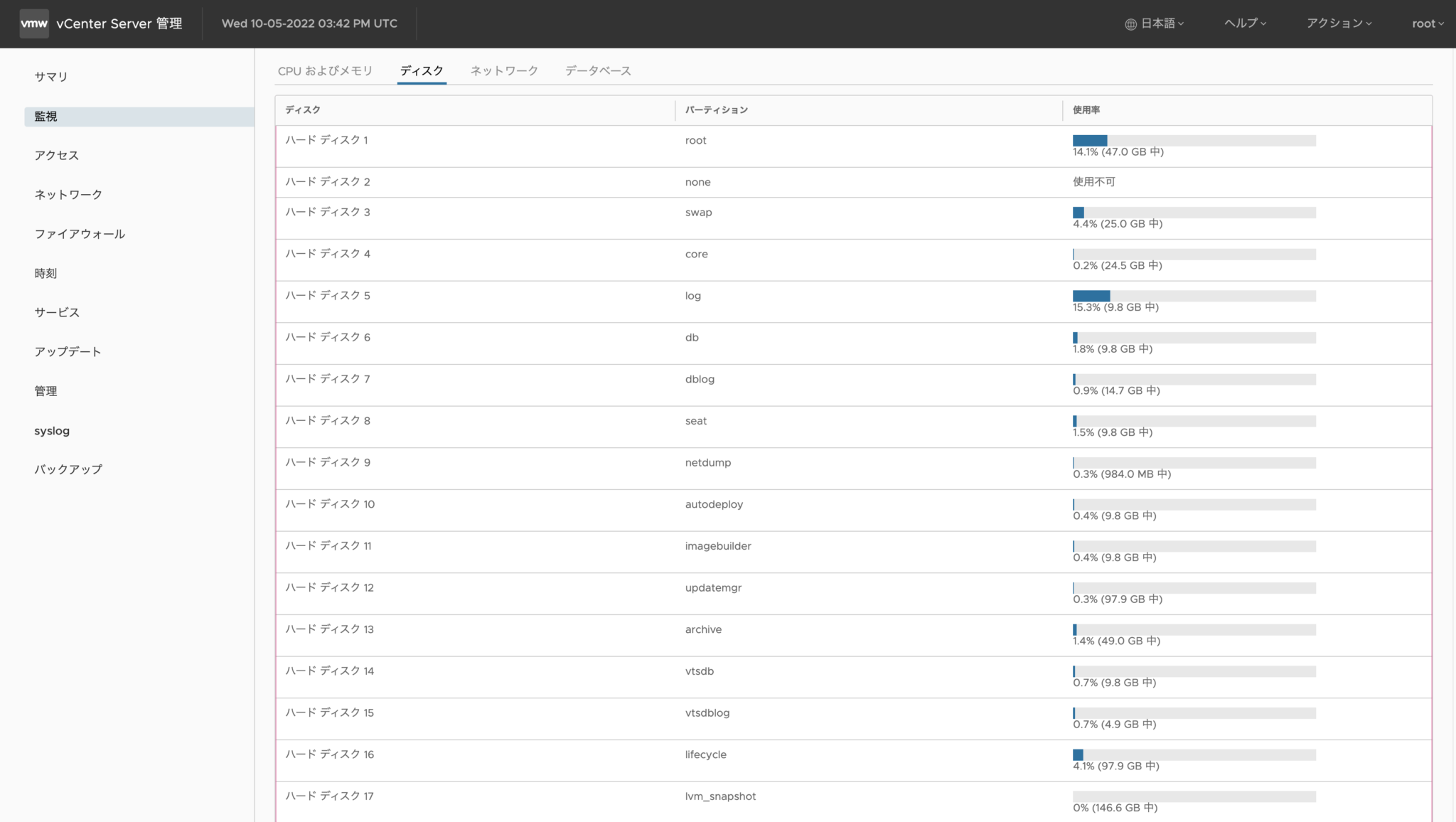Viewport: 1456px width, 822px height.
Task: Click the ファイアウォール sidebar icon
Action: tap(80, 234)
